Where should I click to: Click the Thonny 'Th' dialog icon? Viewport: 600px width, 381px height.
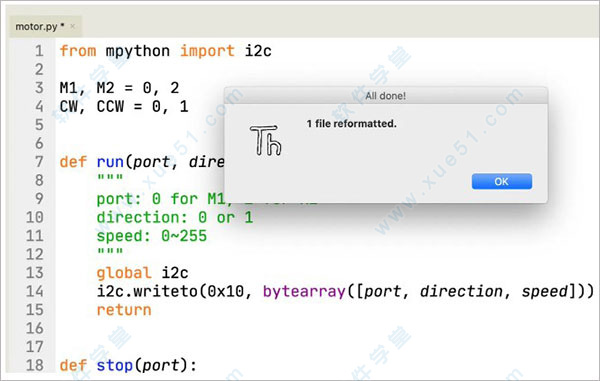click(x=266, y=140)
